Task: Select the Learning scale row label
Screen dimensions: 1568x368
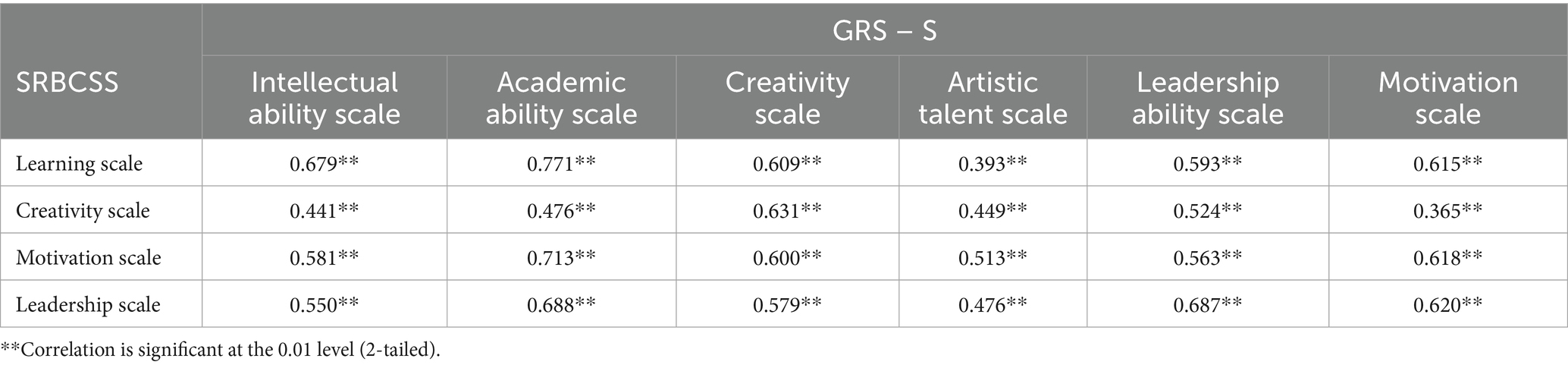Action: click(x=79, y=163)
